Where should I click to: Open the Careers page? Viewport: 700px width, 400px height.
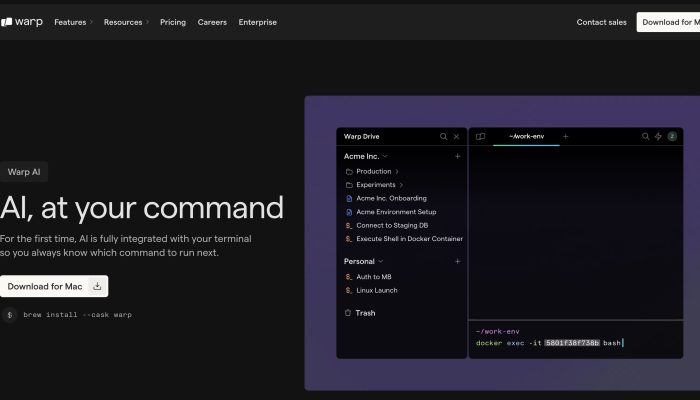[x=212, y=22]
